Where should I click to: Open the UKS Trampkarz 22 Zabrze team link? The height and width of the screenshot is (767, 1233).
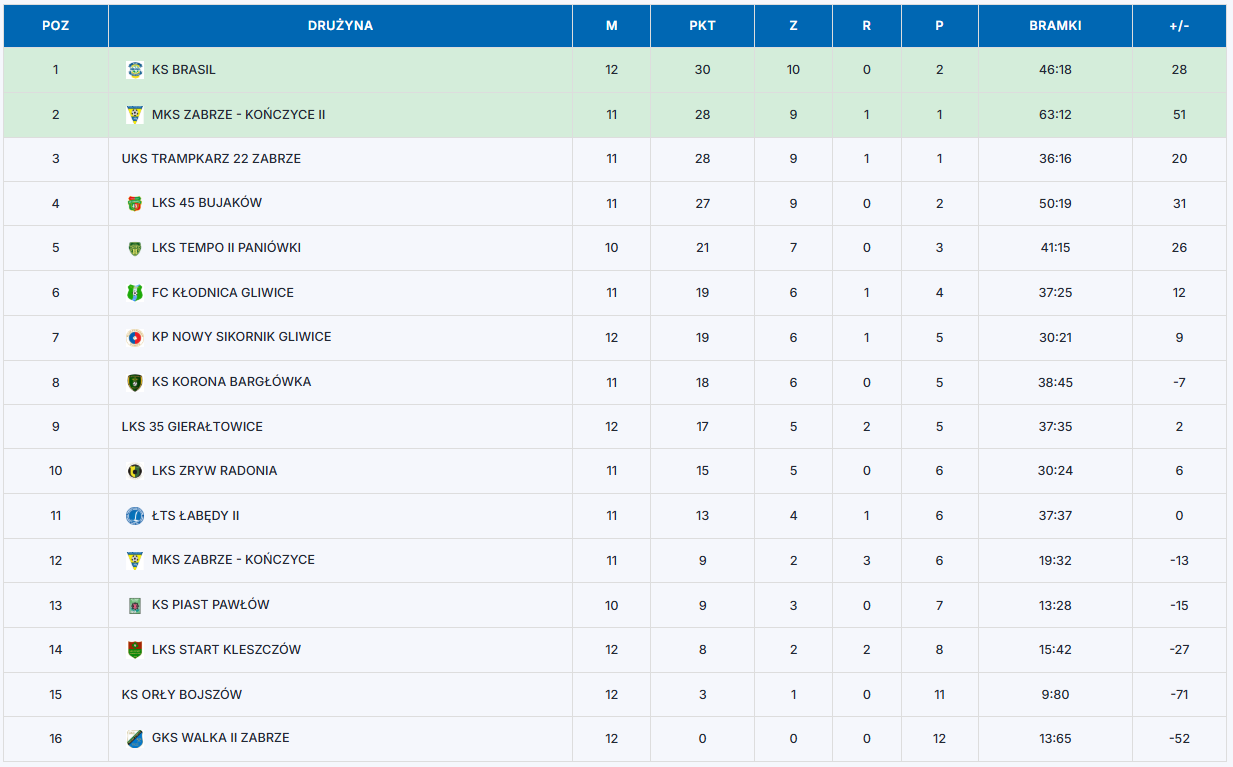pyautogui.click(x=211, y=159)
